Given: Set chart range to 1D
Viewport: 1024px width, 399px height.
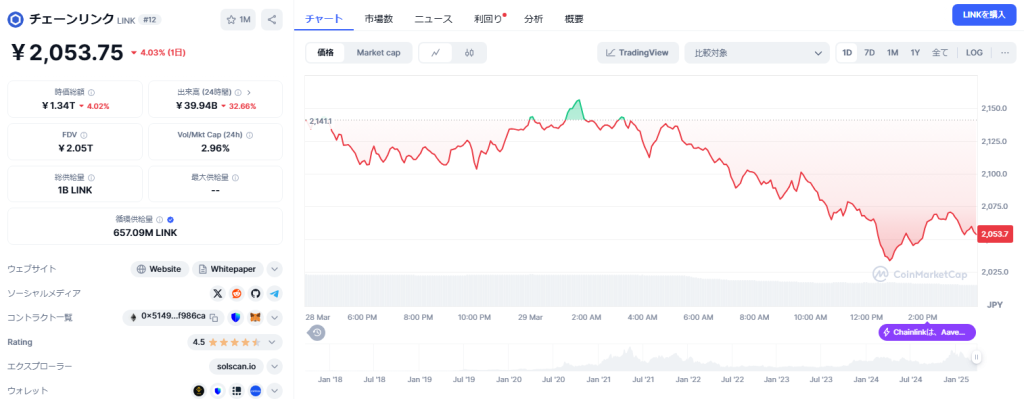Looking at the screenshot, I should pyautogui.click(x=847, y=53).
